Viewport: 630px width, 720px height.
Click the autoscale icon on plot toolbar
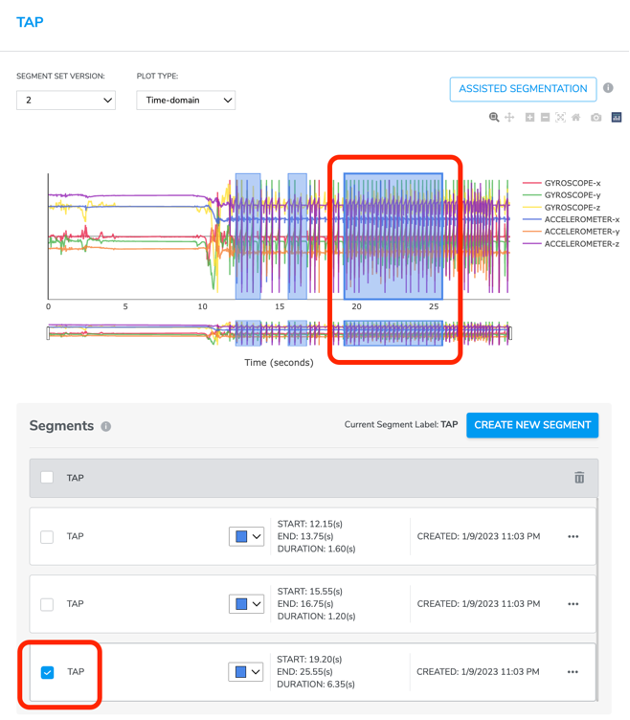pos(560,118)
